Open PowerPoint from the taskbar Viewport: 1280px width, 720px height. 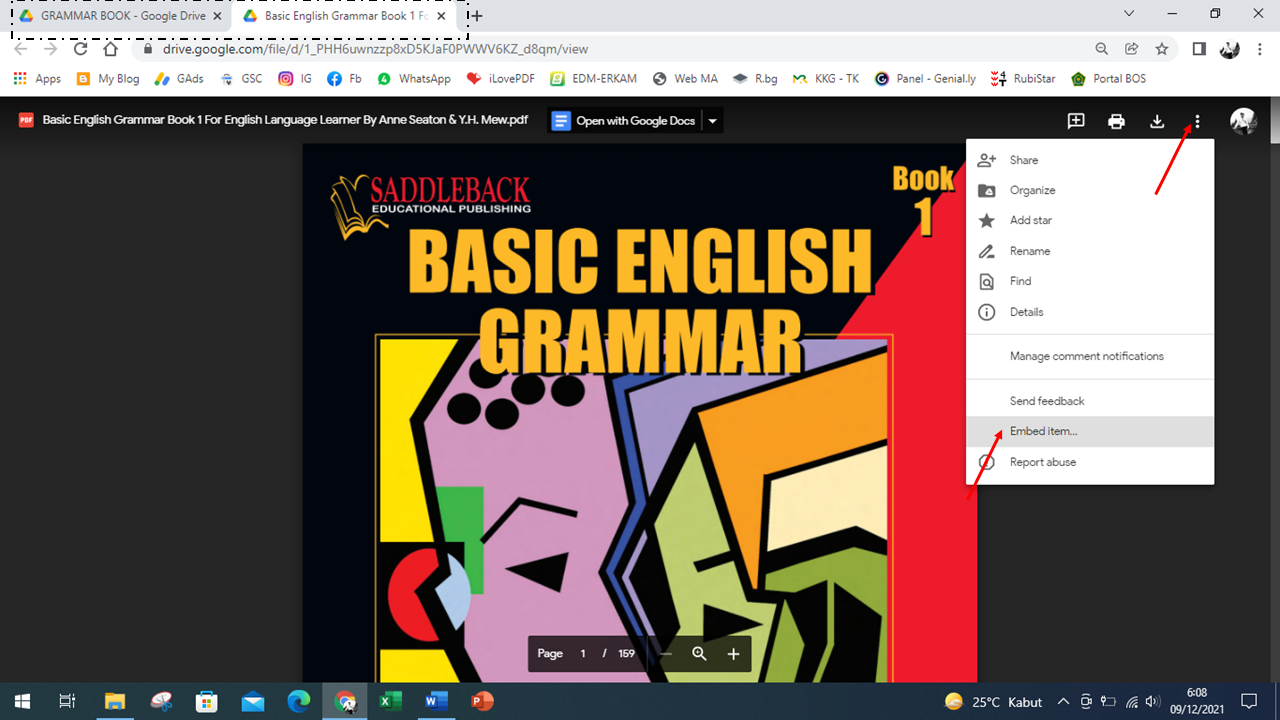(482, 701)
